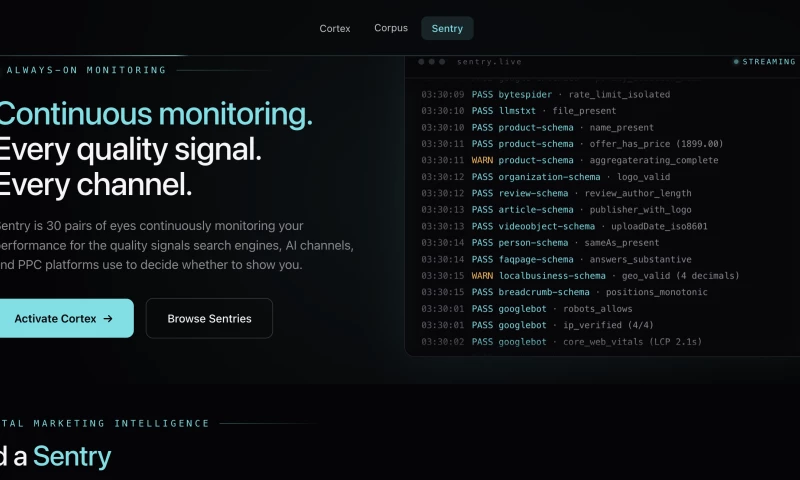
Task: Select the review-schema review_author_length row
Action: tap(556, 193)
